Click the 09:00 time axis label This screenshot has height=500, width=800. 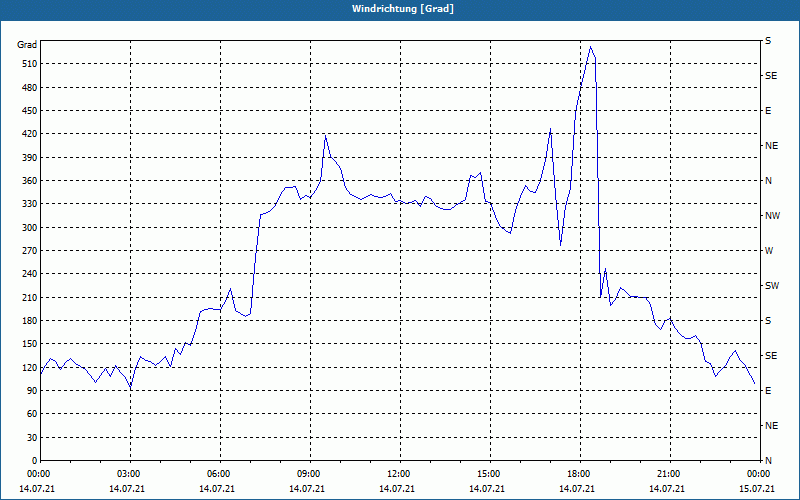pyautogui.click(x=309, y=474)
